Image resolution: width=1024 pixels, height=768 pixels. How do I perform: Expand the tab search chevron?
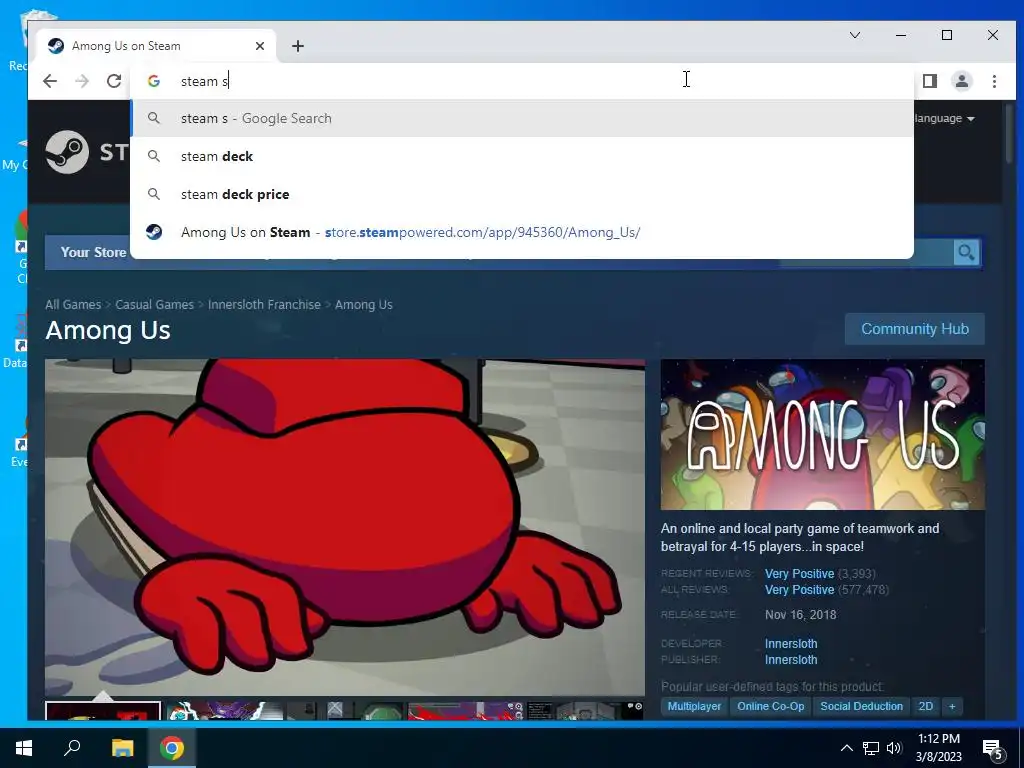click(x=855, y=35)
